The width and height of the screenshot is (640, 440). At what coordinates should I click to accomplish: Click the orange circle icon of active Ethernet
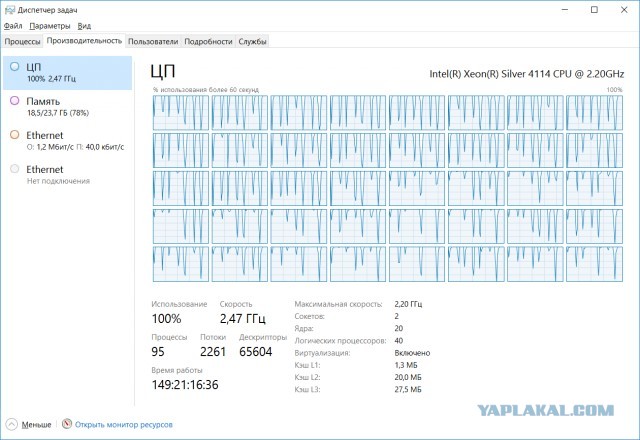[x=15, y=135]
